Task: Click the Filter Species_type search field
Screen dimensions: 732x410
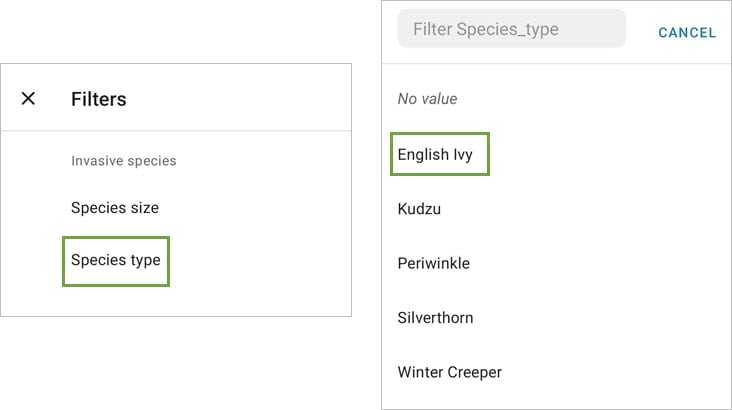Action: (x=511, y=30)
